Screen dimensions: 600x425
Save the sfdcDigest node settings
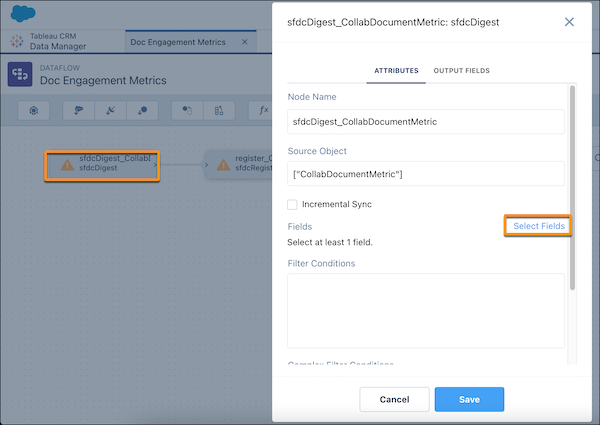pyautogui.click(x=469, y=399)
